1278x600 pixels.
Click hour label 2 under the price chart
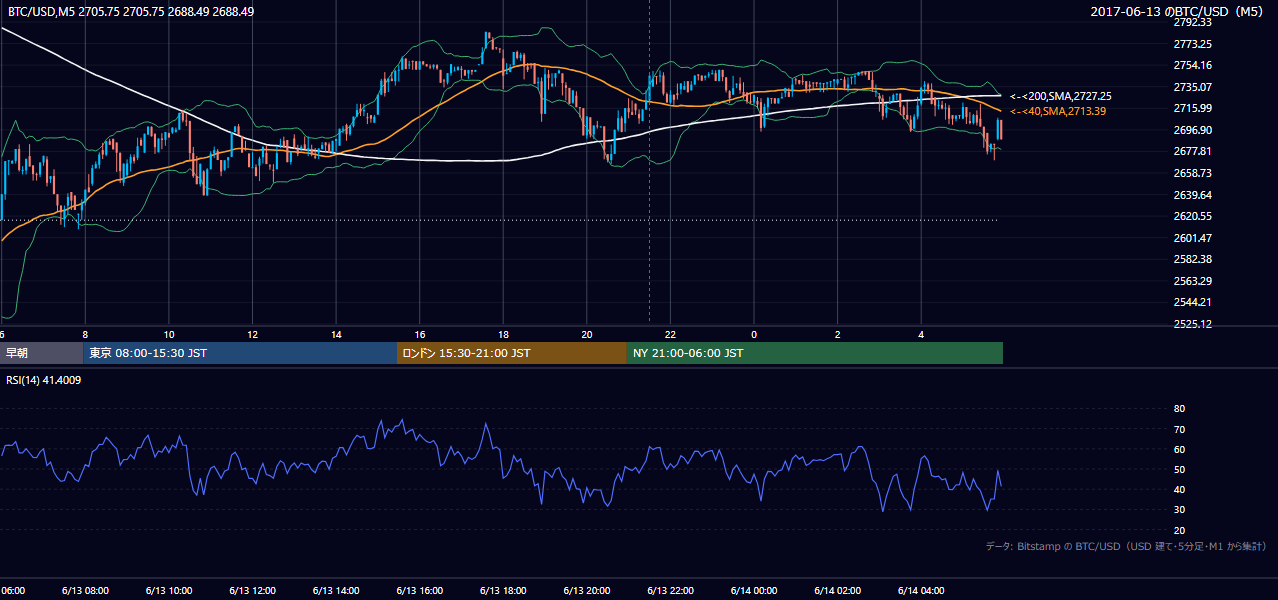tap(838, 334)
